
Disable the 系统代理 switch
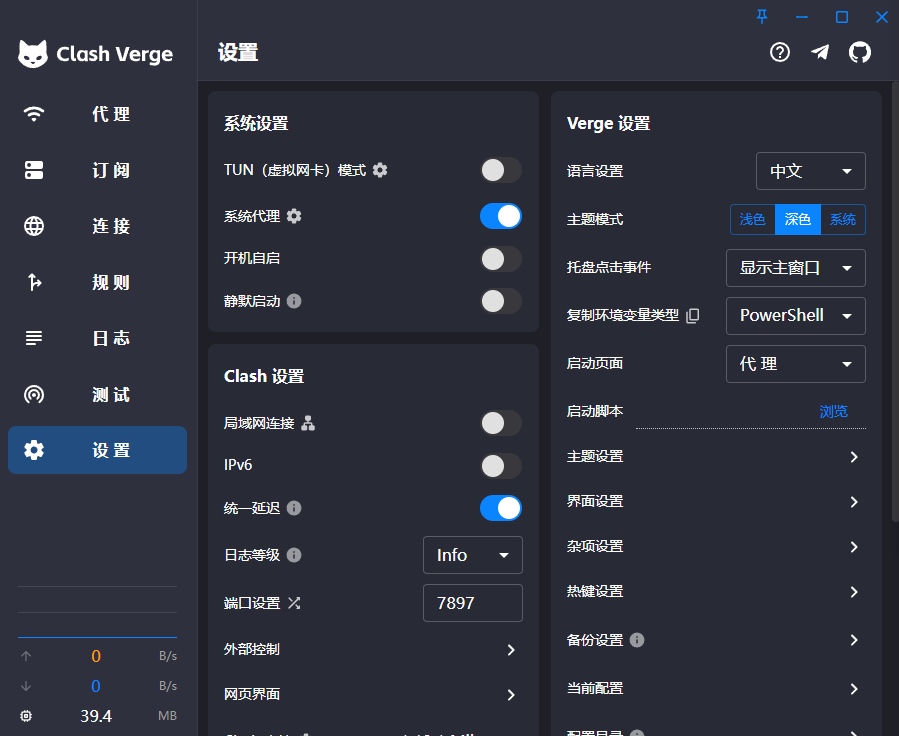click(501, 217)
